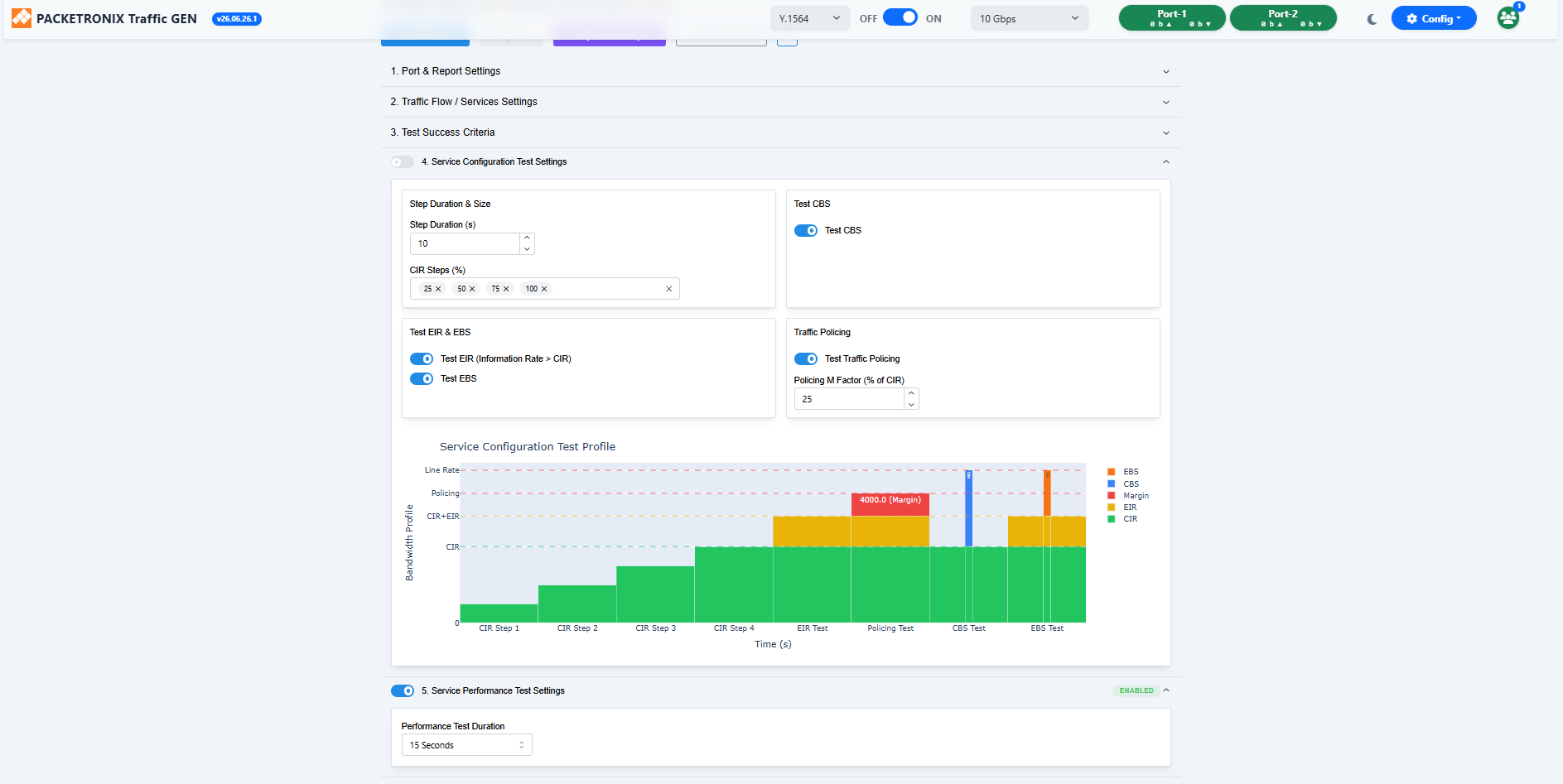The height and width of the screenshot is (784, 1563).
Task: Disable Service Performance Test section toggle
Action: click(x=403, y=691)
